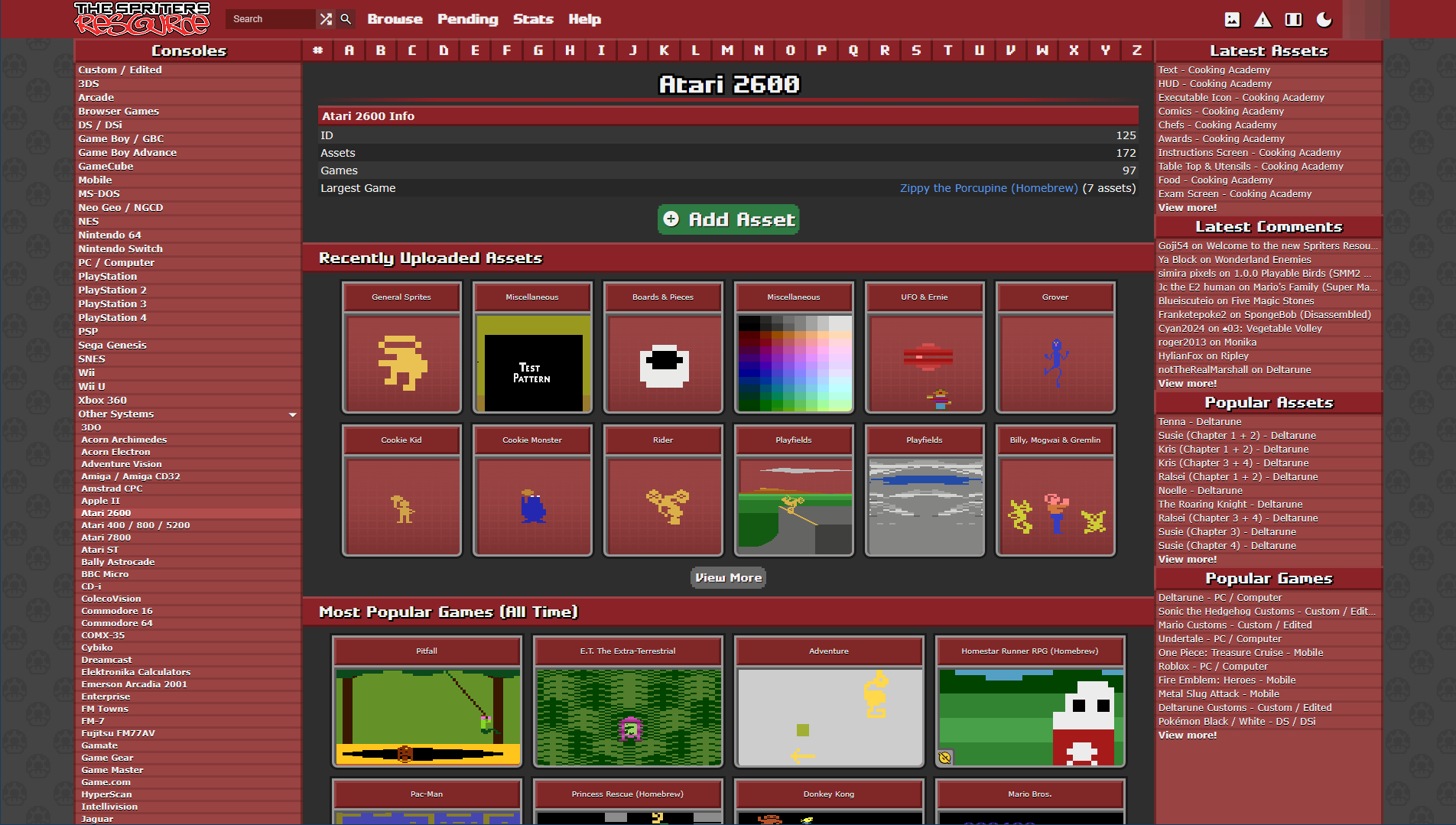Select the letter P filter tab
This screenshot has width=1456, height=825.
click(821, 50)
